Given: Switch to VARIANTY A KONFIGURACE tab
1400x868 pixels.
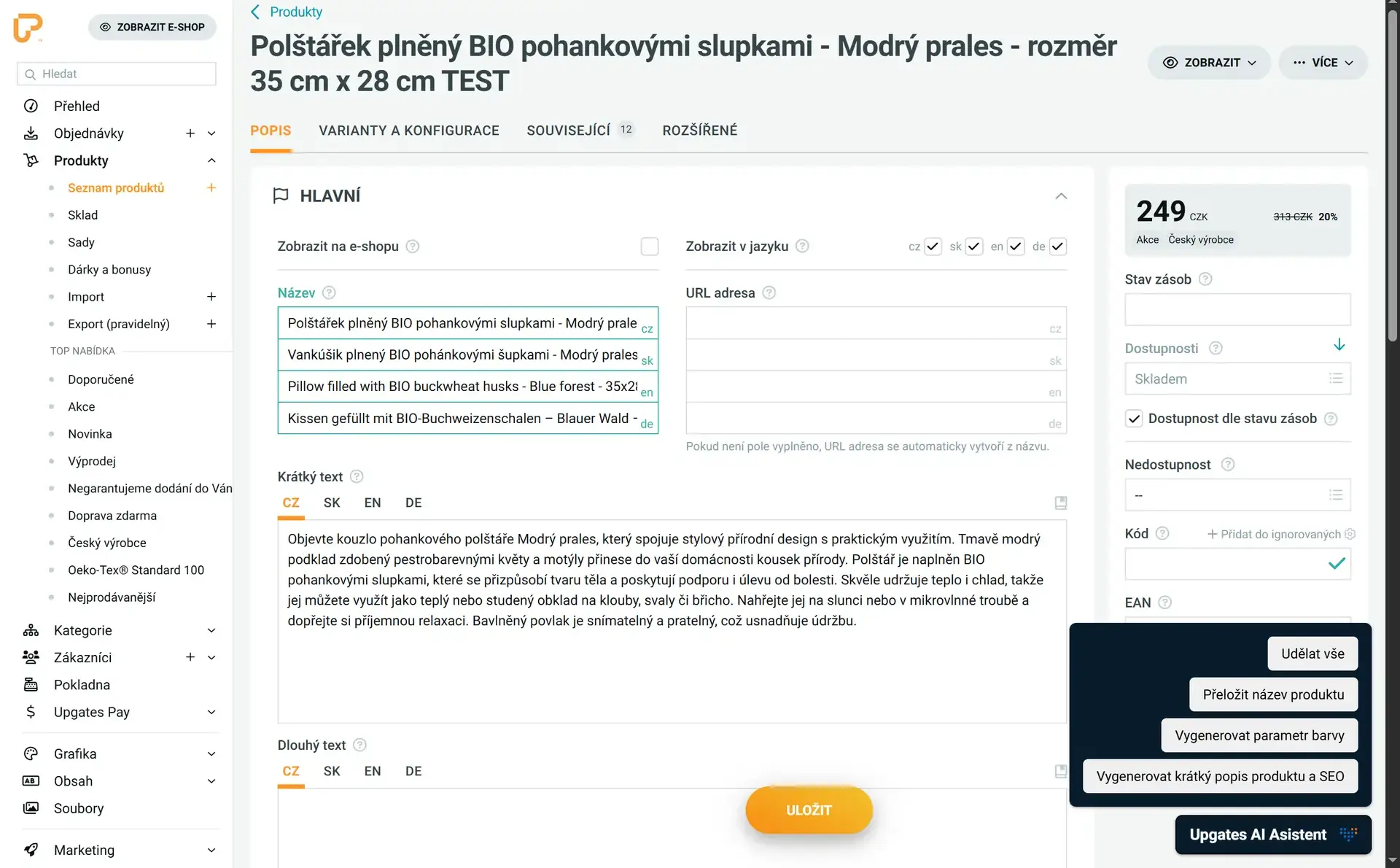Looking at the screenshot, I should coord(408,131).
